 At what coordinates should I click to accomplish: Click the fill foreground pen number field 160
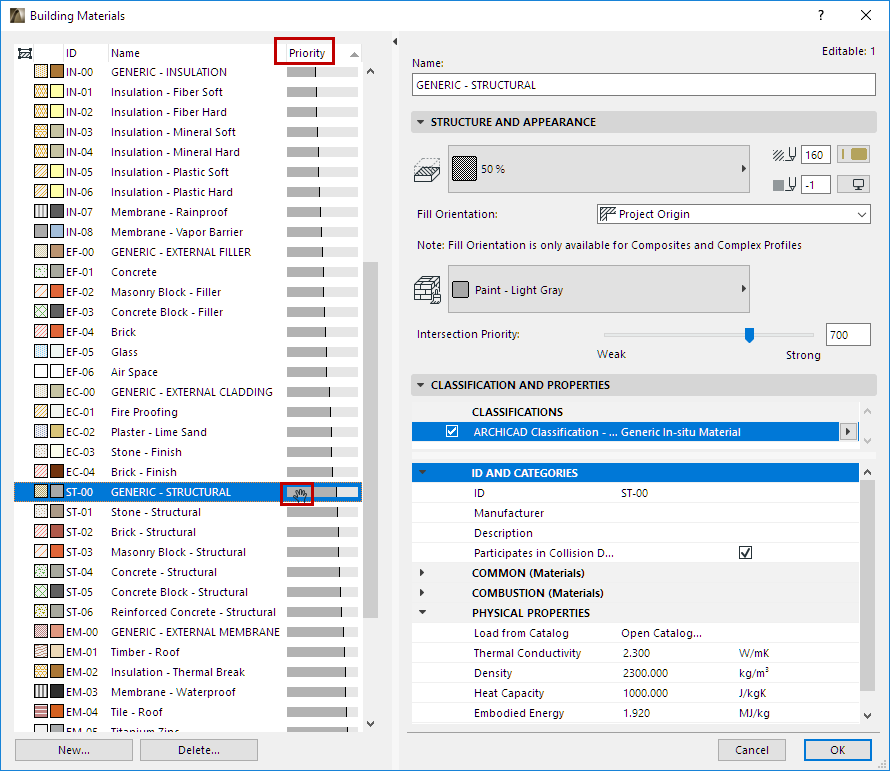[x=816, y=154]
